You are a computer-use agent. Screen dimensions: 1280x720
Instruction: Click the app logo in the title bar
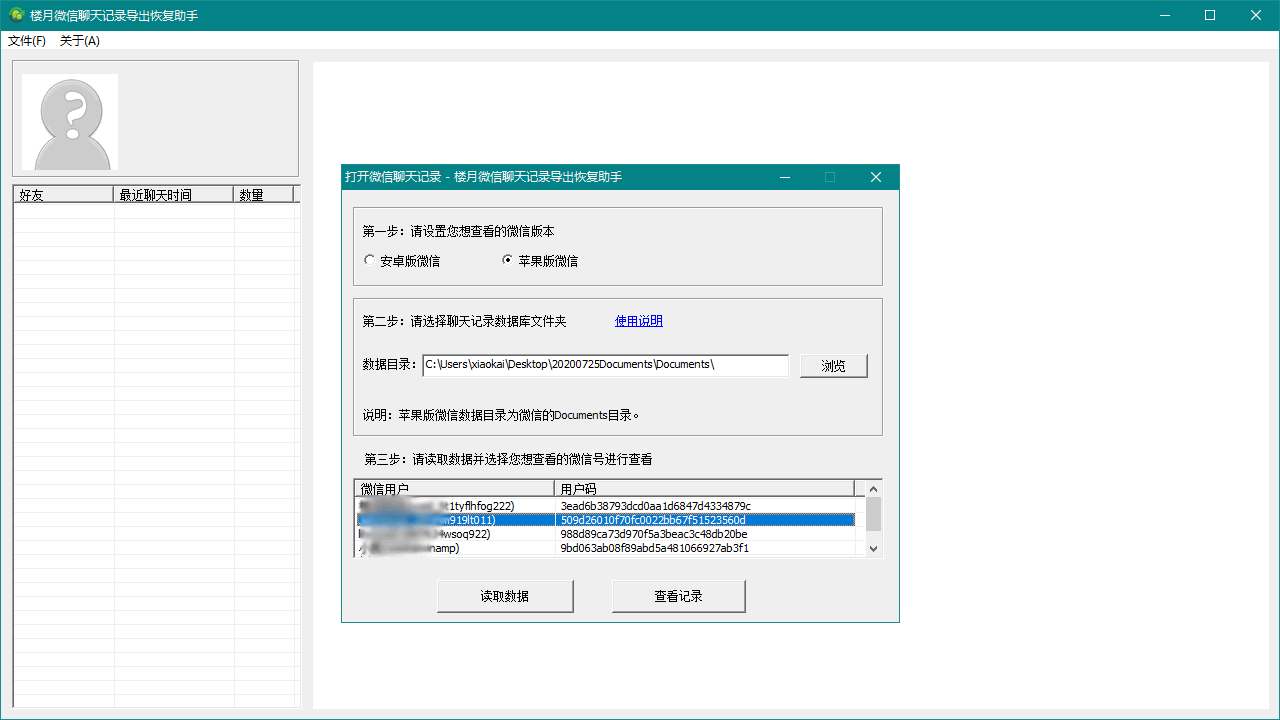[x=14, y=15]
